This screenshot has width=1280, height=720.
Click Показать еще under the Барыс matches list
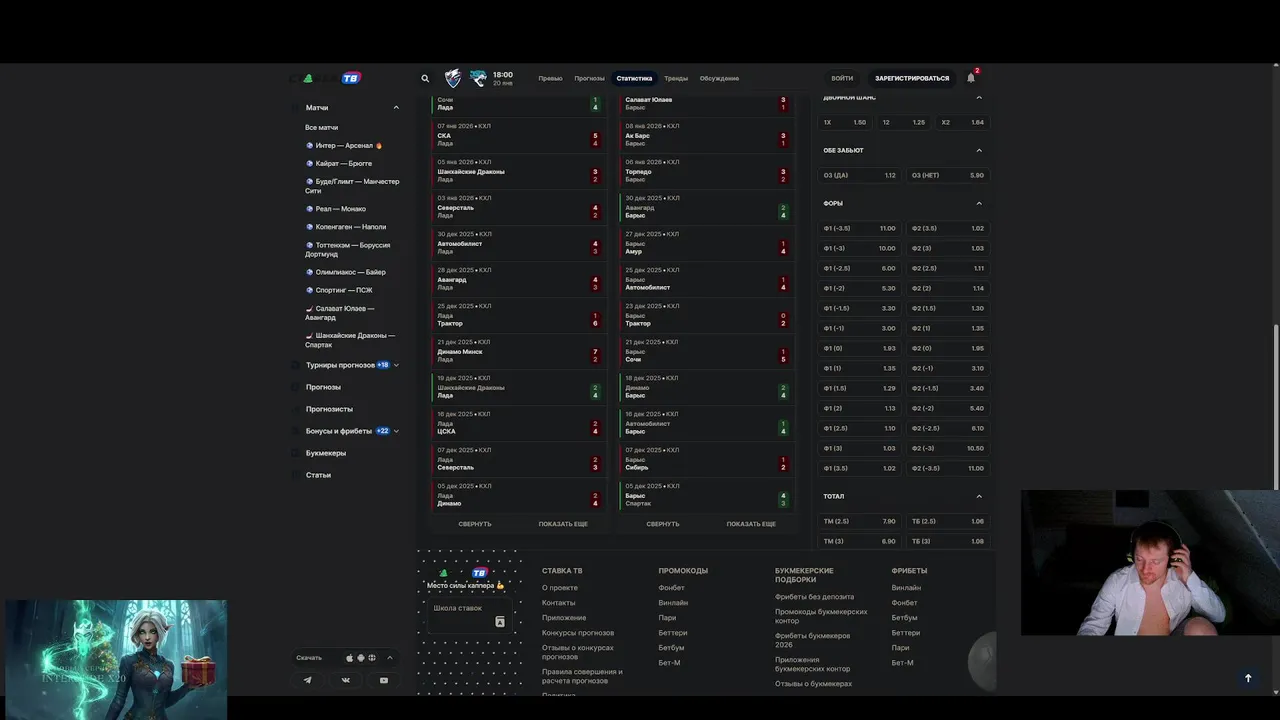(751, 524)
